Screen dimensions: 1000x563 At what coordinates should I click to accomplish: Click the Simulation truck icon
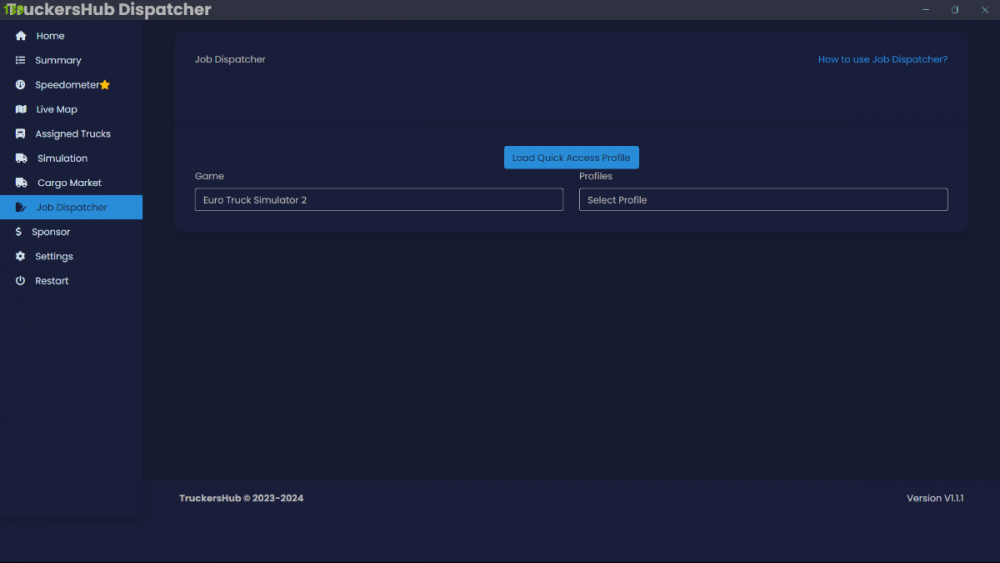coord(21,158)
